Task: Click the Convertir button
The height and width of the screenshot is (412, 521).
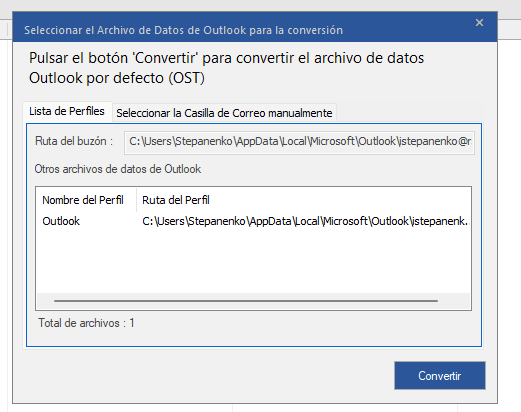Action: tap(440, 376)
